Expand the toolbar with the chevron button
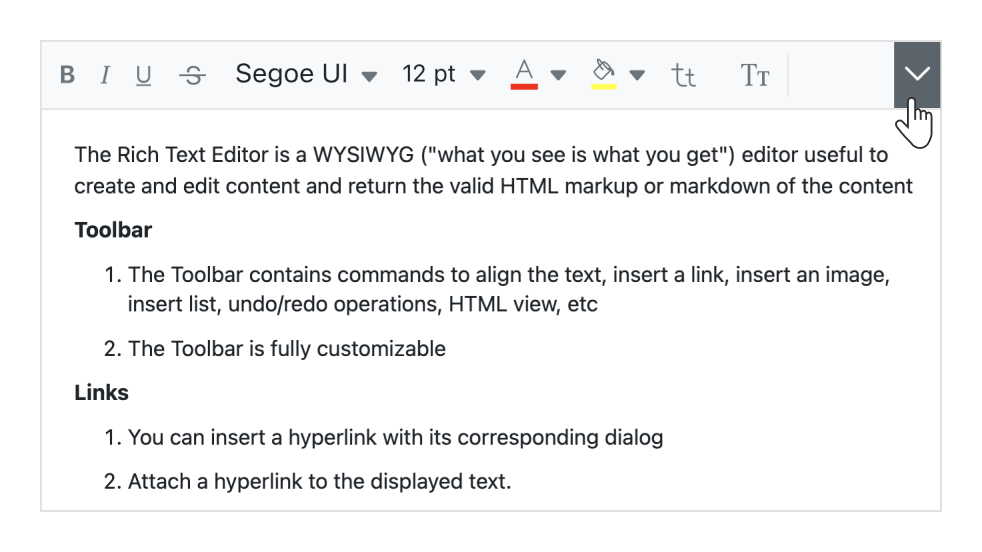Screen dimensions: 982x552 tap(917, 75)
